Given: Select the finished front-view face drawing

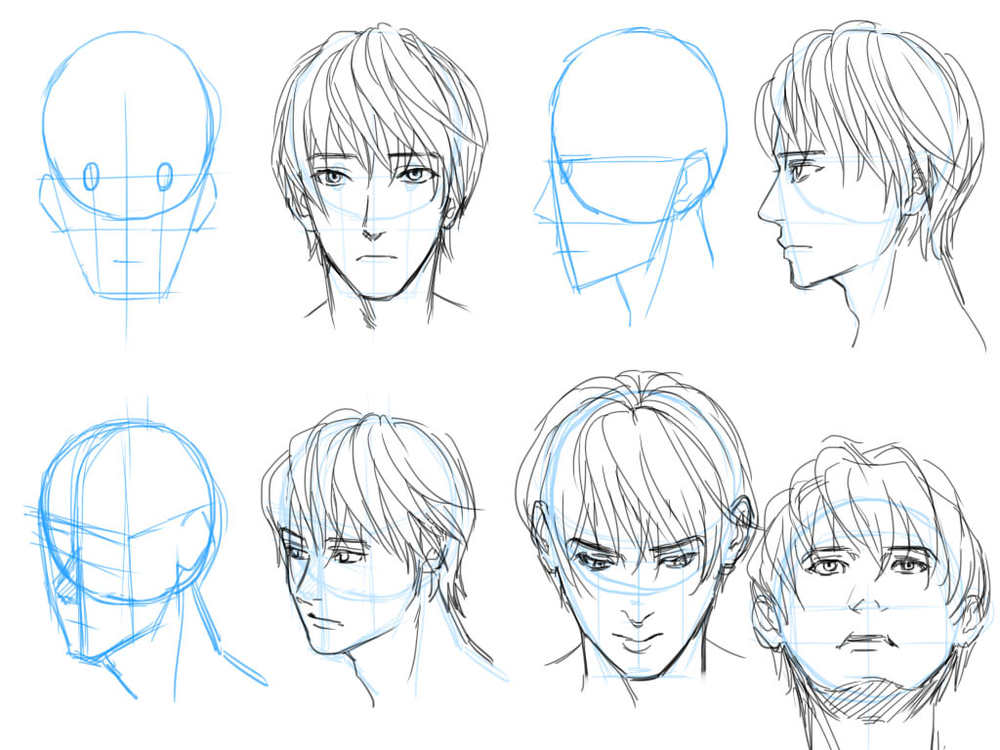Looking at the screenshot, I should pos(381,176).
